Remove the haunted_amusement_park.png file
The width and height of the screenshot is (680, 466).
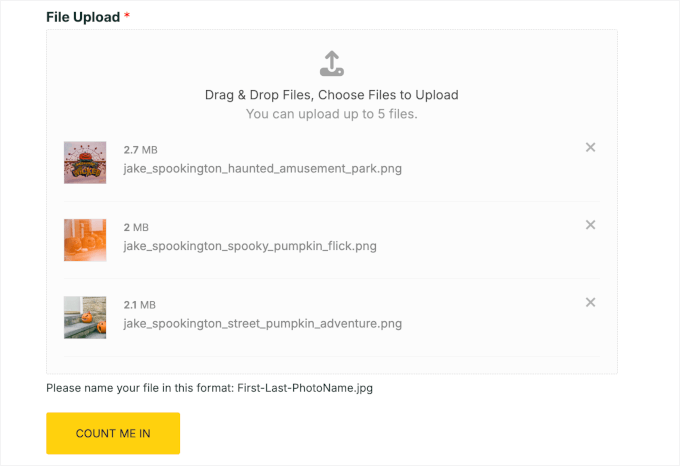coord(590,148)
